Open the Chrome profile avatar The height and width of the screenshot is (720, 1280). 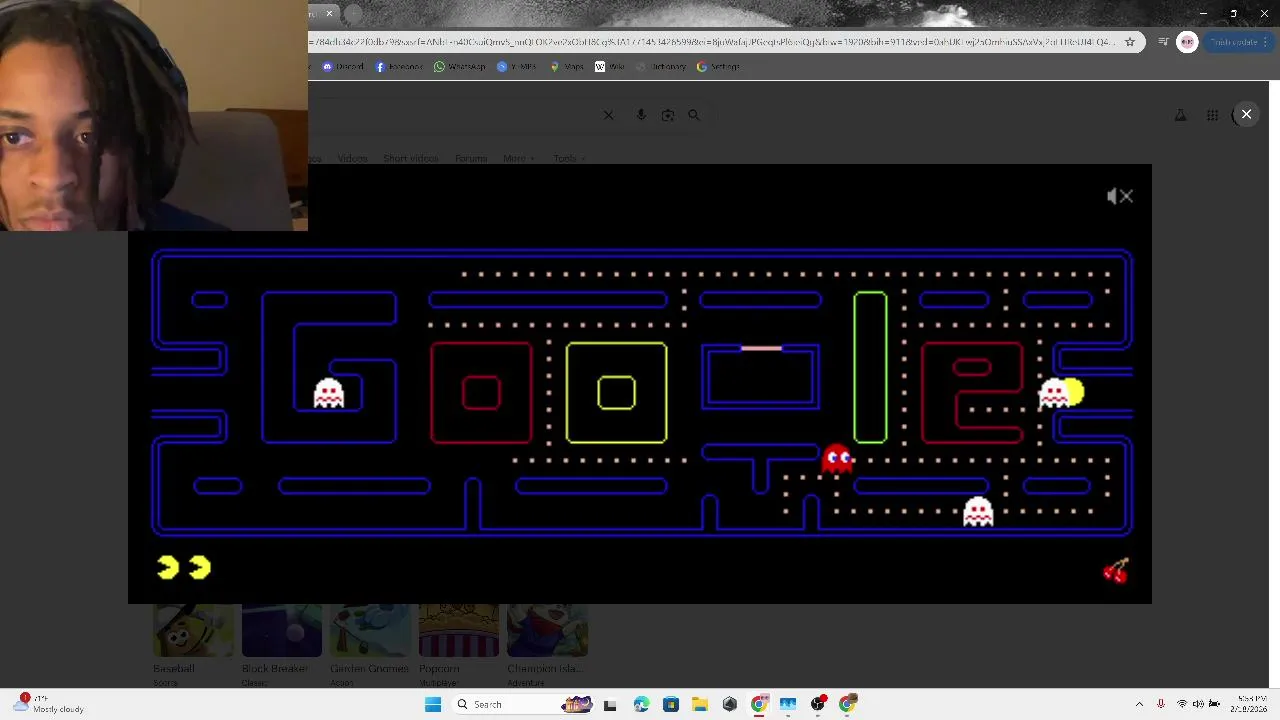pos(1187,42)
